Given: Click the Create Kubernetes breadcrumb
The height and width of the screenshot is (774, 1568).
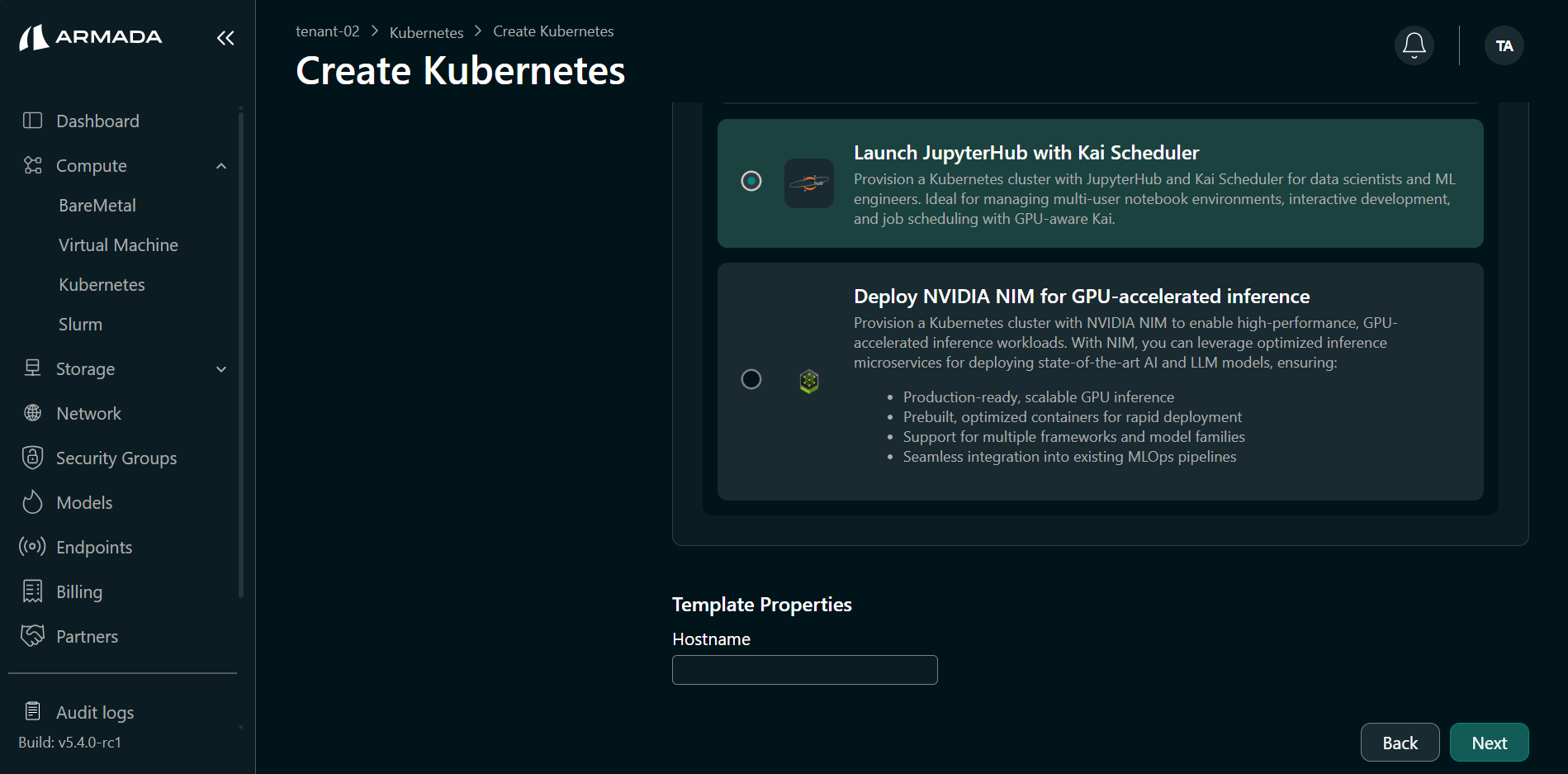Looking at the screenshot, I should (553, 31).
